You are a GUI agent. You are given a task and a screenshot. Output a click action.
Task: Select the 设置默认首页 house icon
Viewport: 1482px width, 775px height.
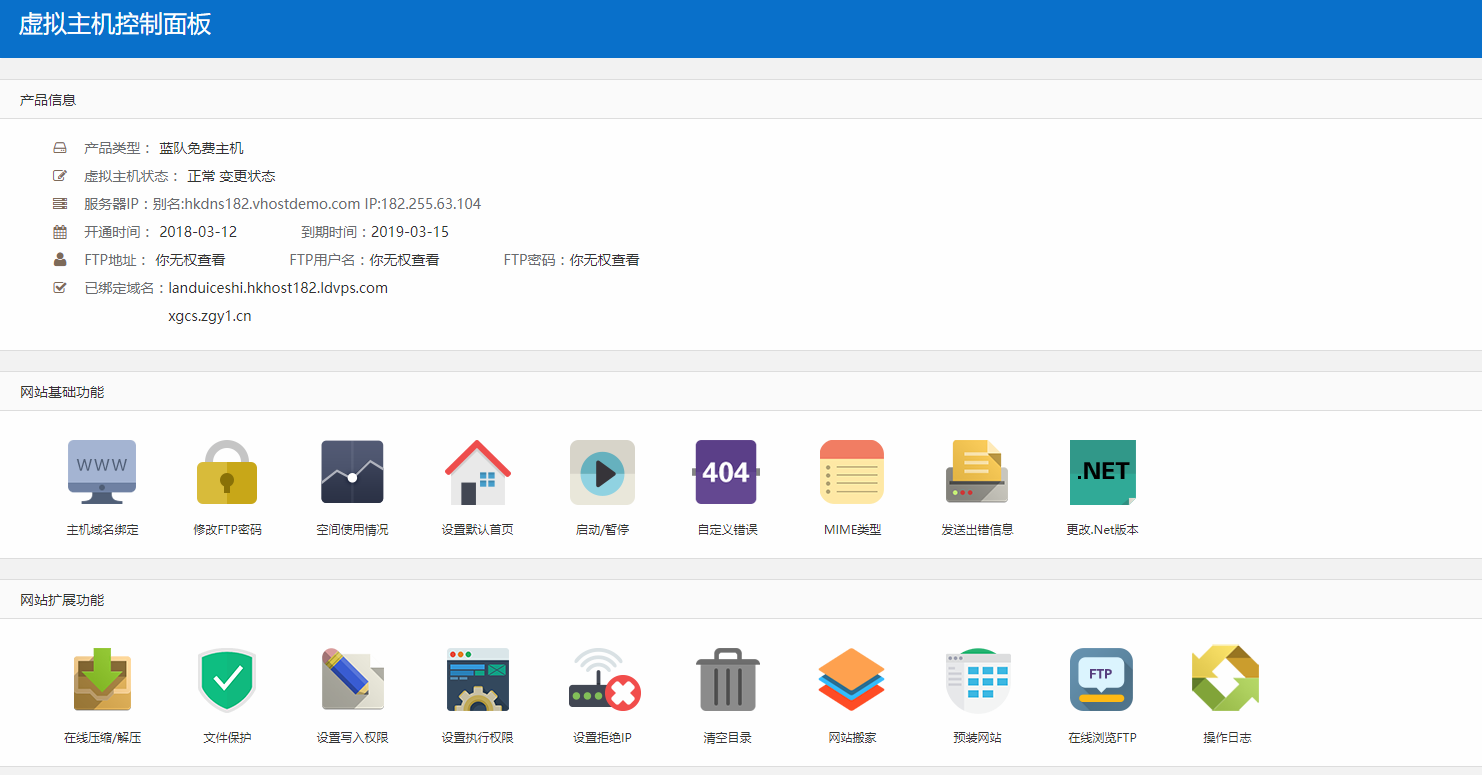(x=477, y=472)
